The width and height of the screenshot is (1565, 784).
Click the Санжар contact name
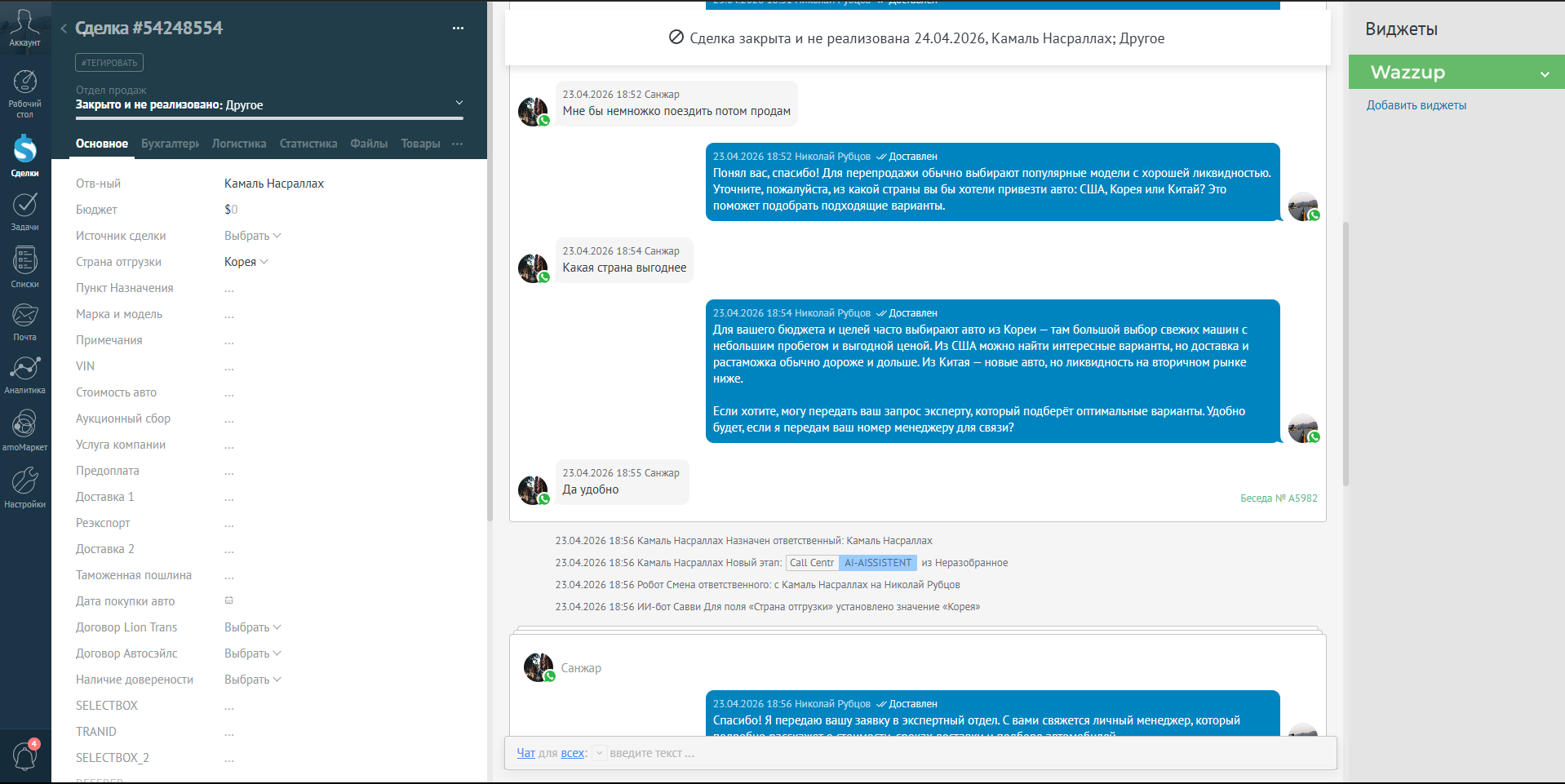click(x=581, y=668)
